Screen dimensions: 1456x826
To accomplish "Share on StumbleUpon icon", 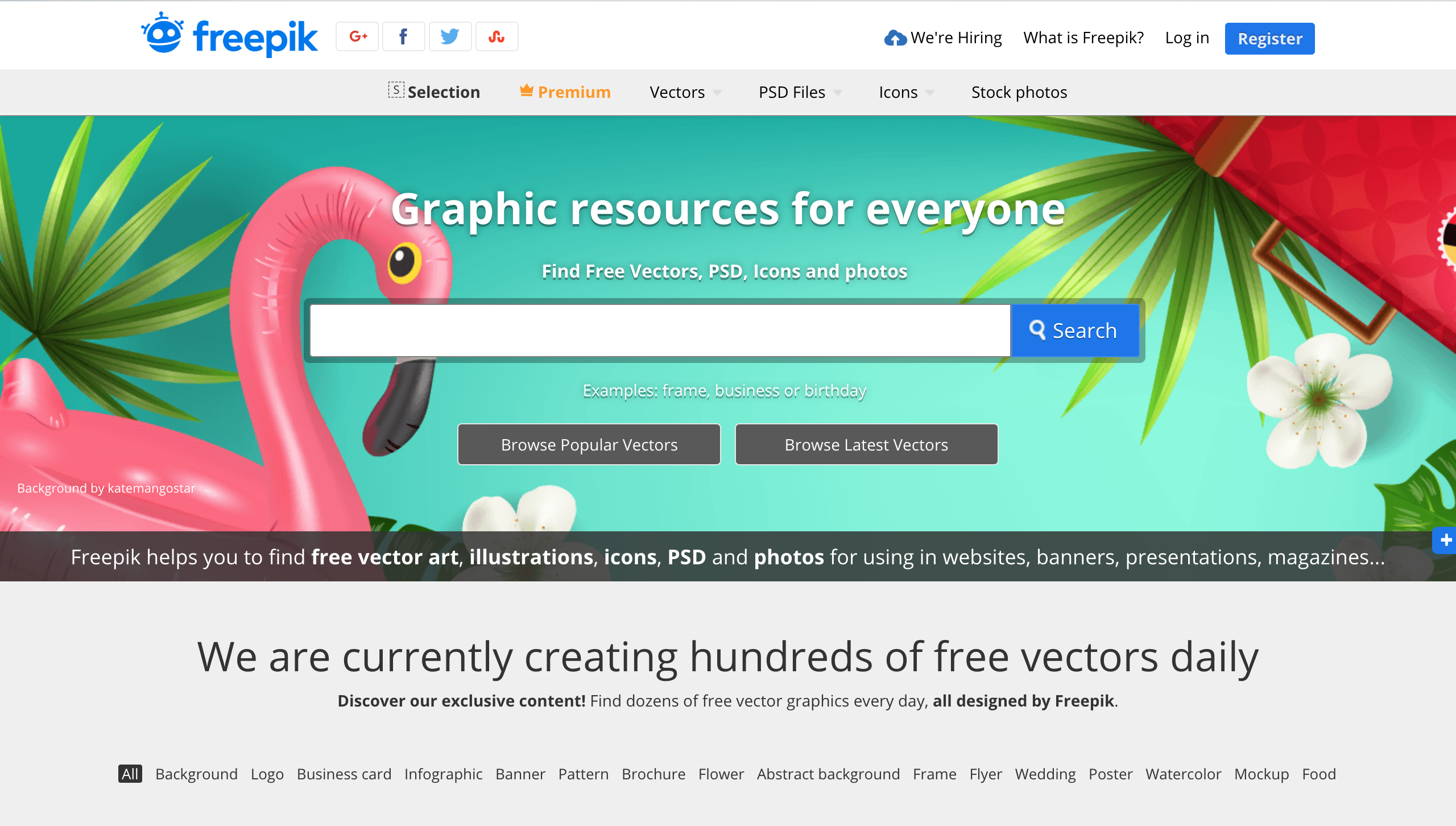I will click(497, 36).
